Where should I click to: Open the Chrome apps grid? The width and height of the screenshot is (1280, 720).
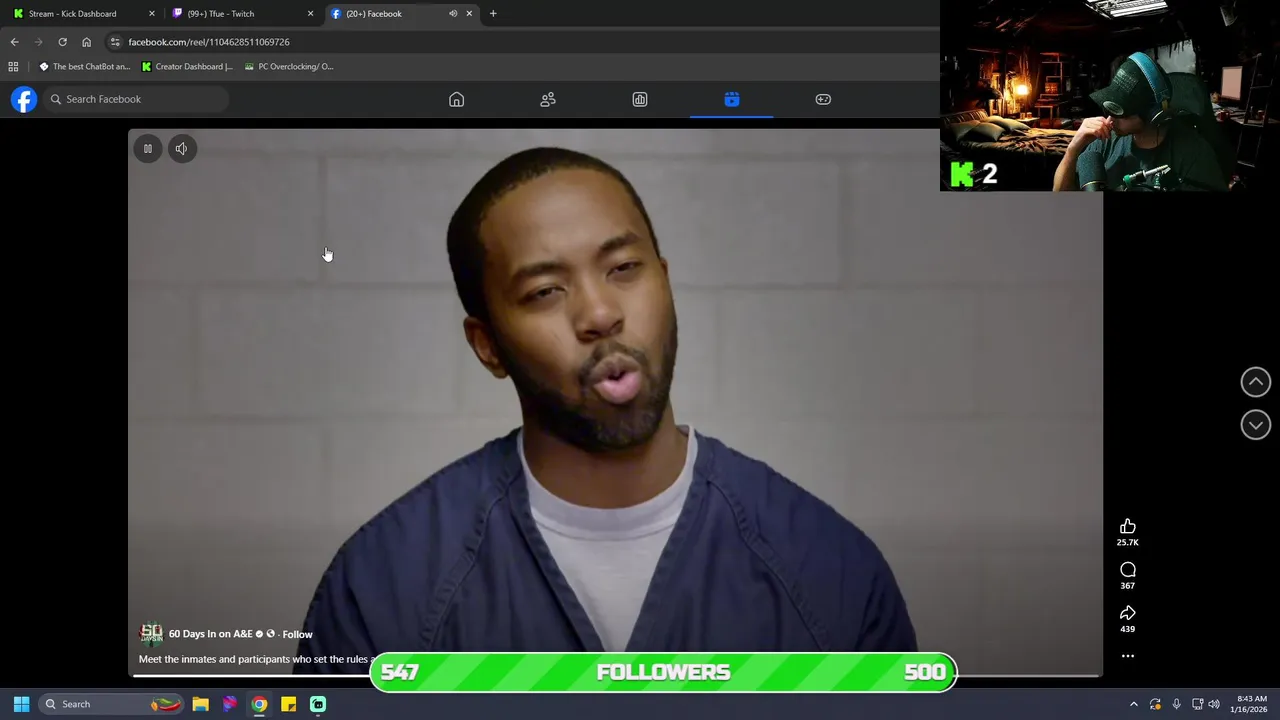pyautogui.click(x=13, y=67)
